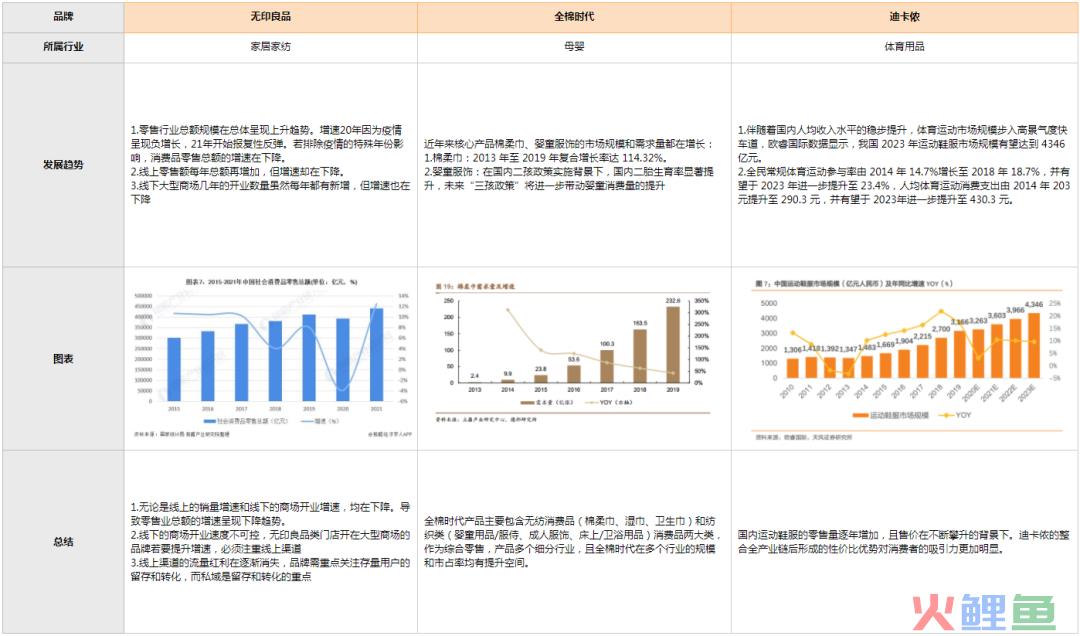
Task: Click the retail sales chart title 图表7
Action: pos(271,282)
